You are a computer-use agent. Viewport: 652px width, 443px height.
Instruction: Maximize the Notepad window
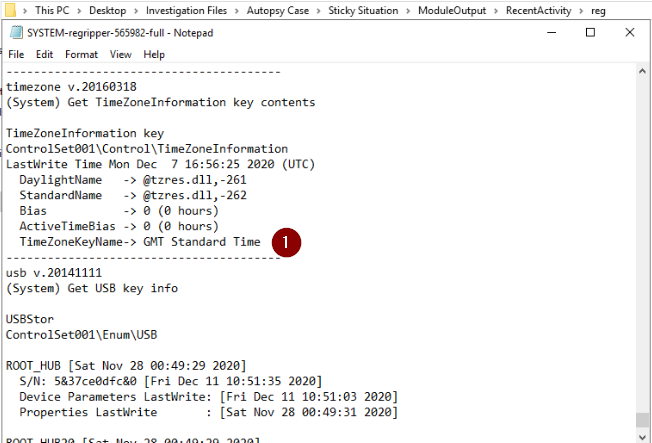pos(590,33)
